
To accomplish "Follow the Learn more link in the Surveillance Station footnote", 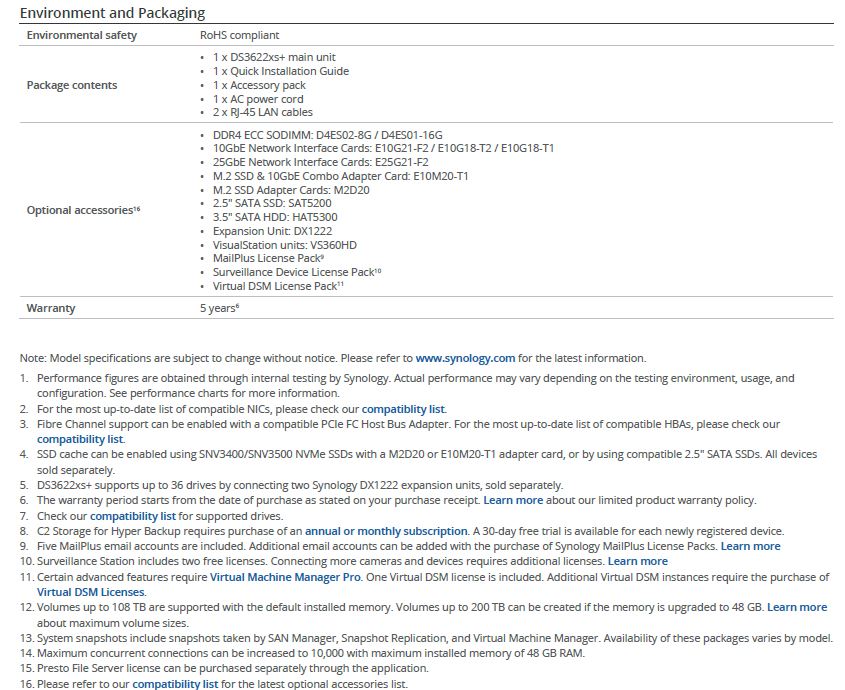I will pyautogui.click(x=638, y=561).
